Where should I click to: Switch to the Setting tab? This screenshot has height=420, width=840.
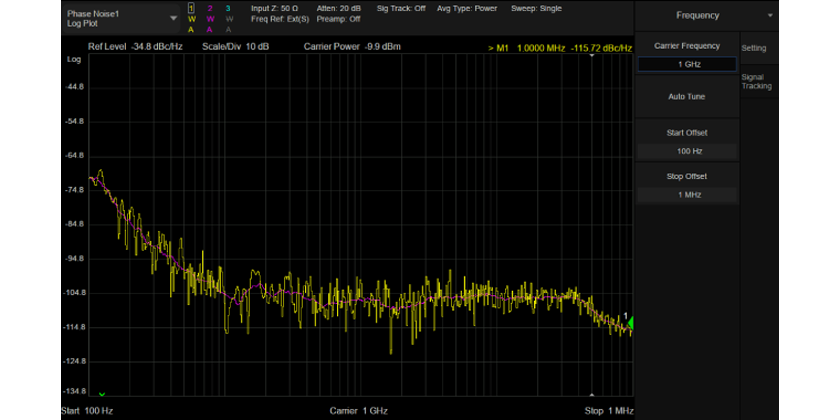coord(753,48)
